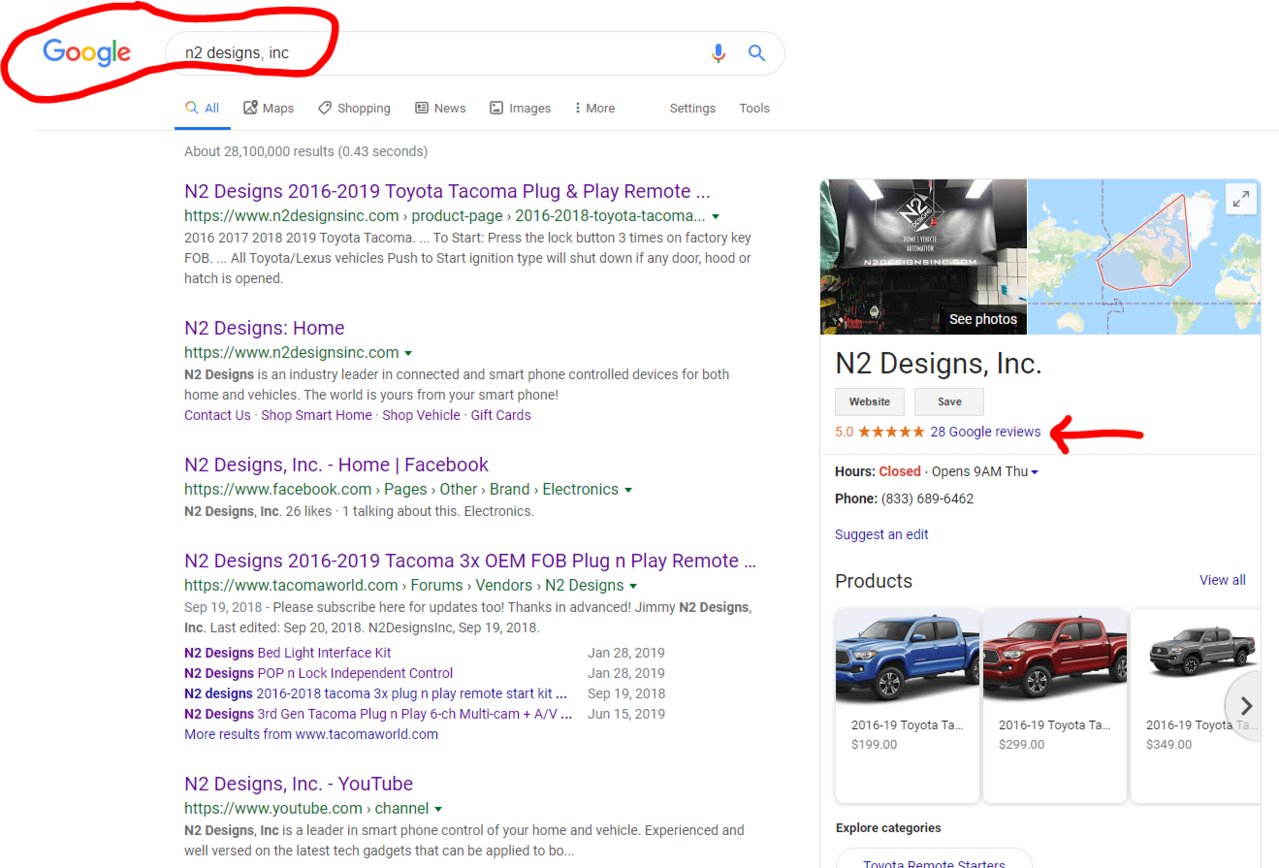Click the About 28,100,000 results text
1279x868 pixels.
(x=306, y=152)
